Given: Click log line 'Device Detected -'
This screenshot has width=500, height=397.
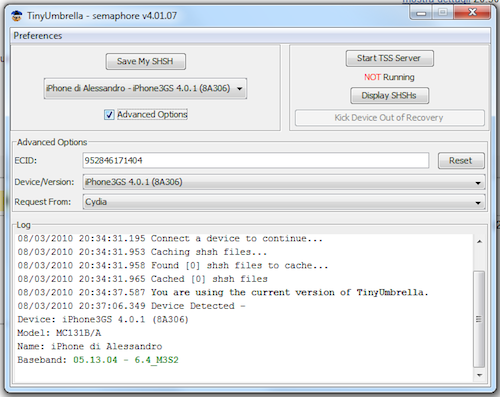Looking at the screenshot, I should pos(131,306).
